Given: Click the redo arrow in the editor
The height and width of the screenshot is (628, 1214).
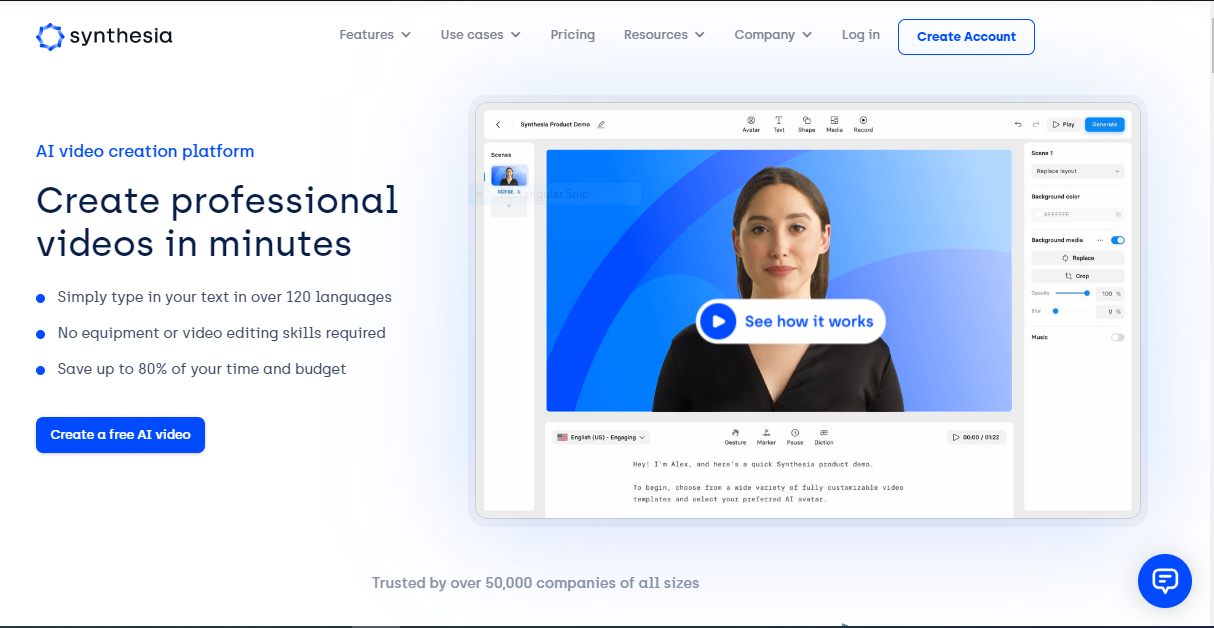Looking at the screenshot, I should tap(1036, 124).
